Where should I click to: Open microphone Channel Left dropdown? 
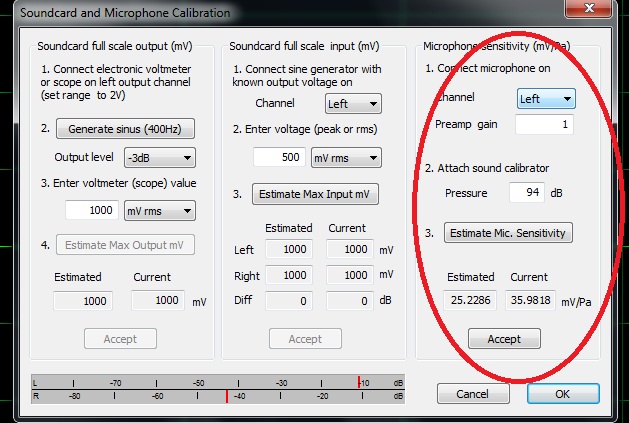546,99
